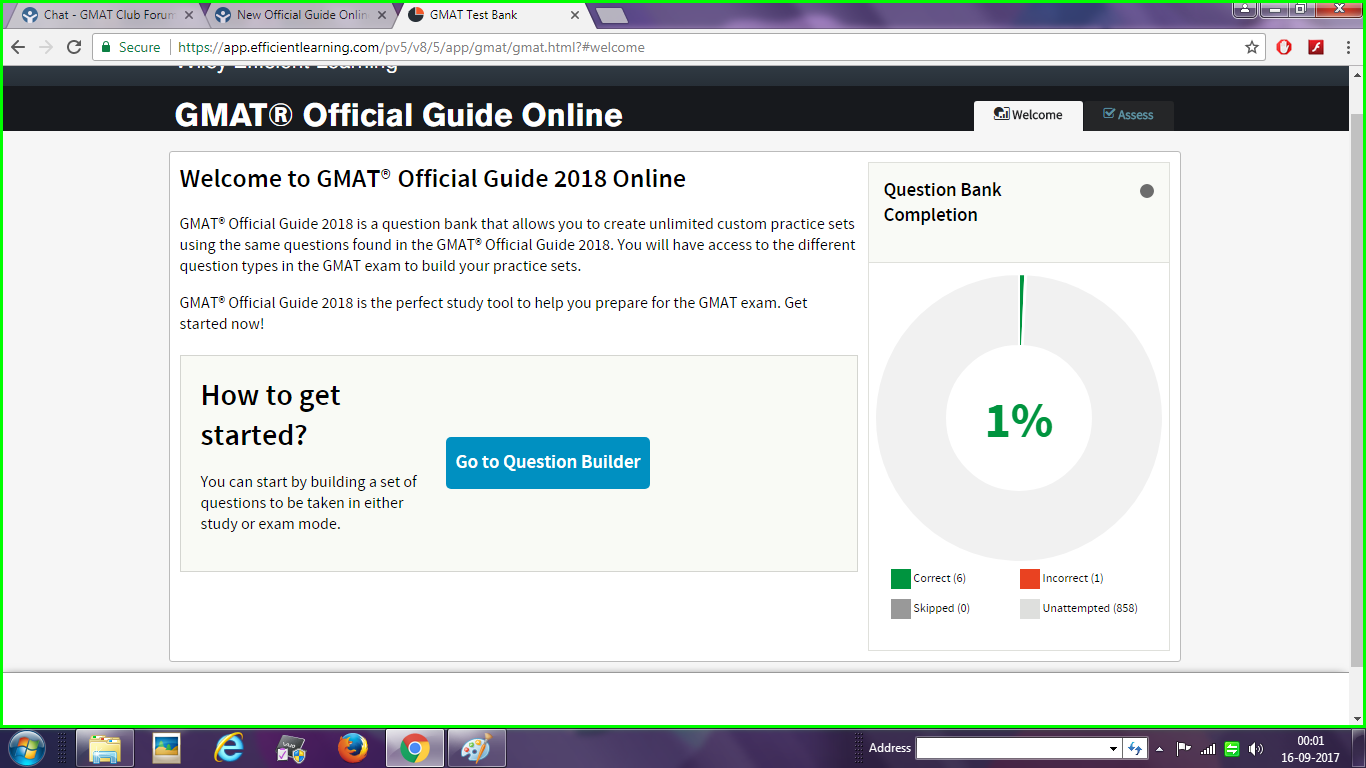Image resolution: width=1366 pixels, height=768 pixels.
Task: Click the browser forward arrow
Action: click(45, 47)
